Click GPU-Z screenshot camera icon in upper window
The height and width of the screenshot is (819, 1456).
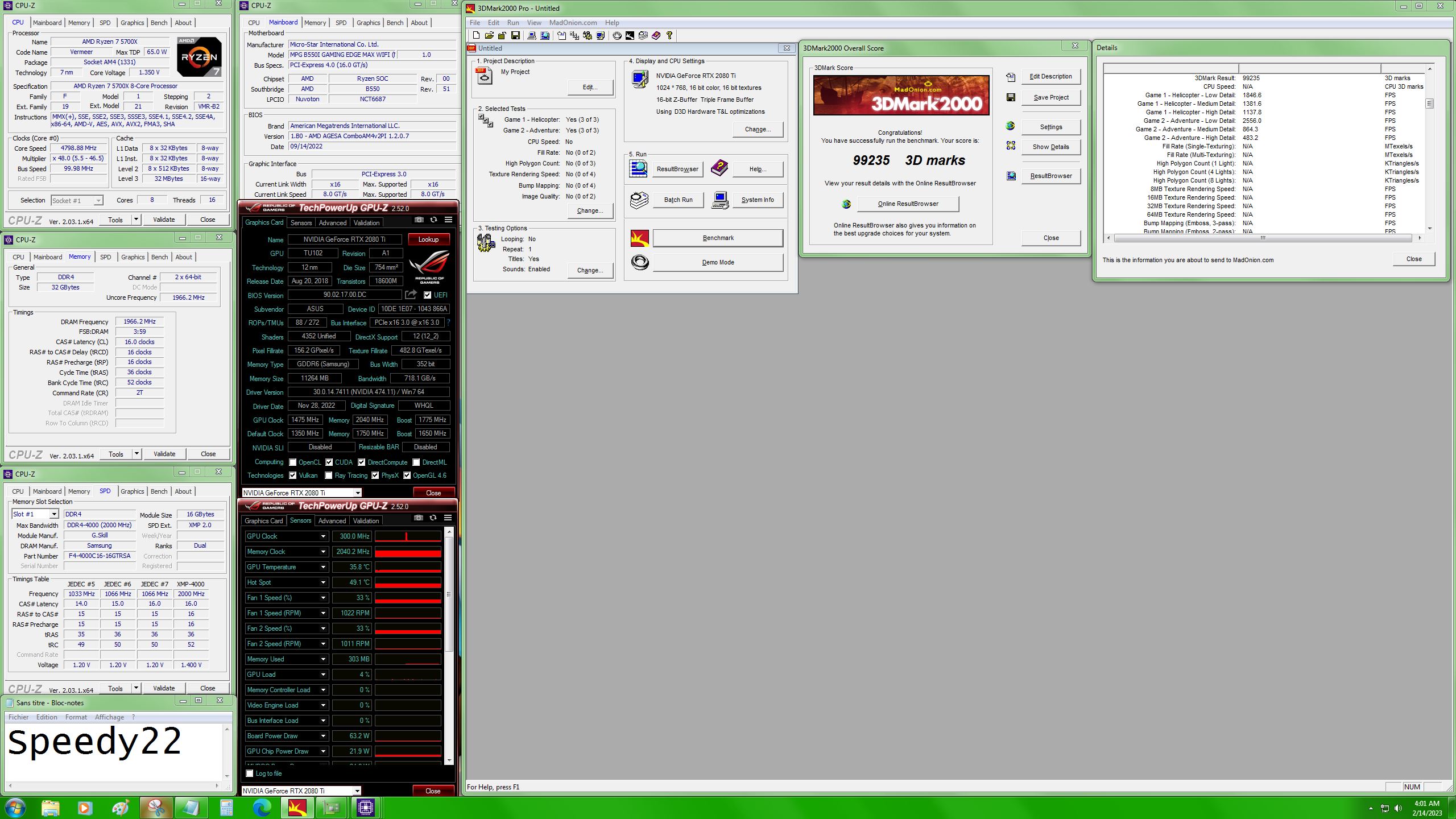coord(419,220)
